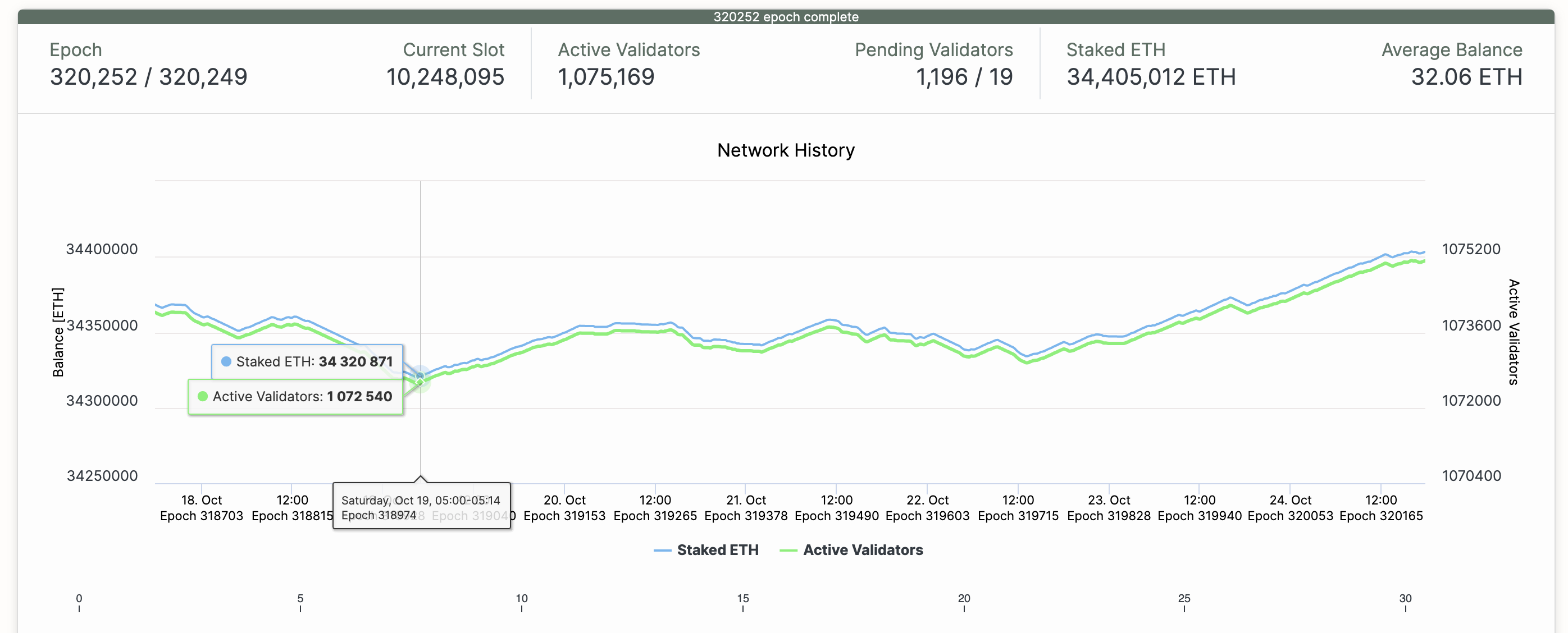Screen dimensions: 1568x633
Task: Click the vertical Active Validators axis title
Action: 1514,332
